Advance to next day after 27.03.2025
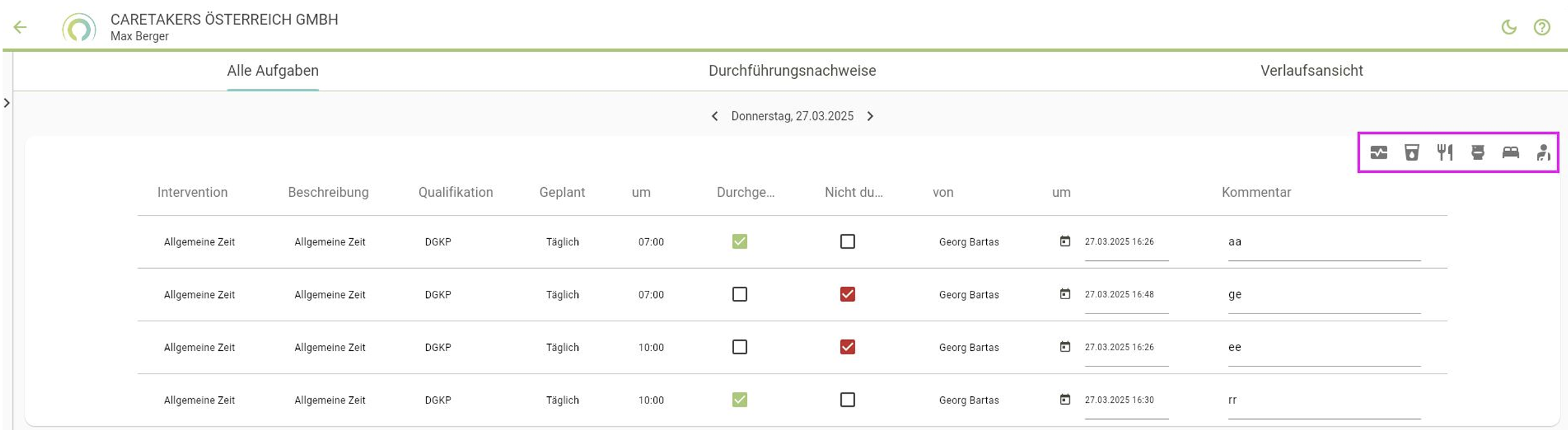Image resolution: width=1568 pixels, height=430 pixels. [x=870, y=117]
